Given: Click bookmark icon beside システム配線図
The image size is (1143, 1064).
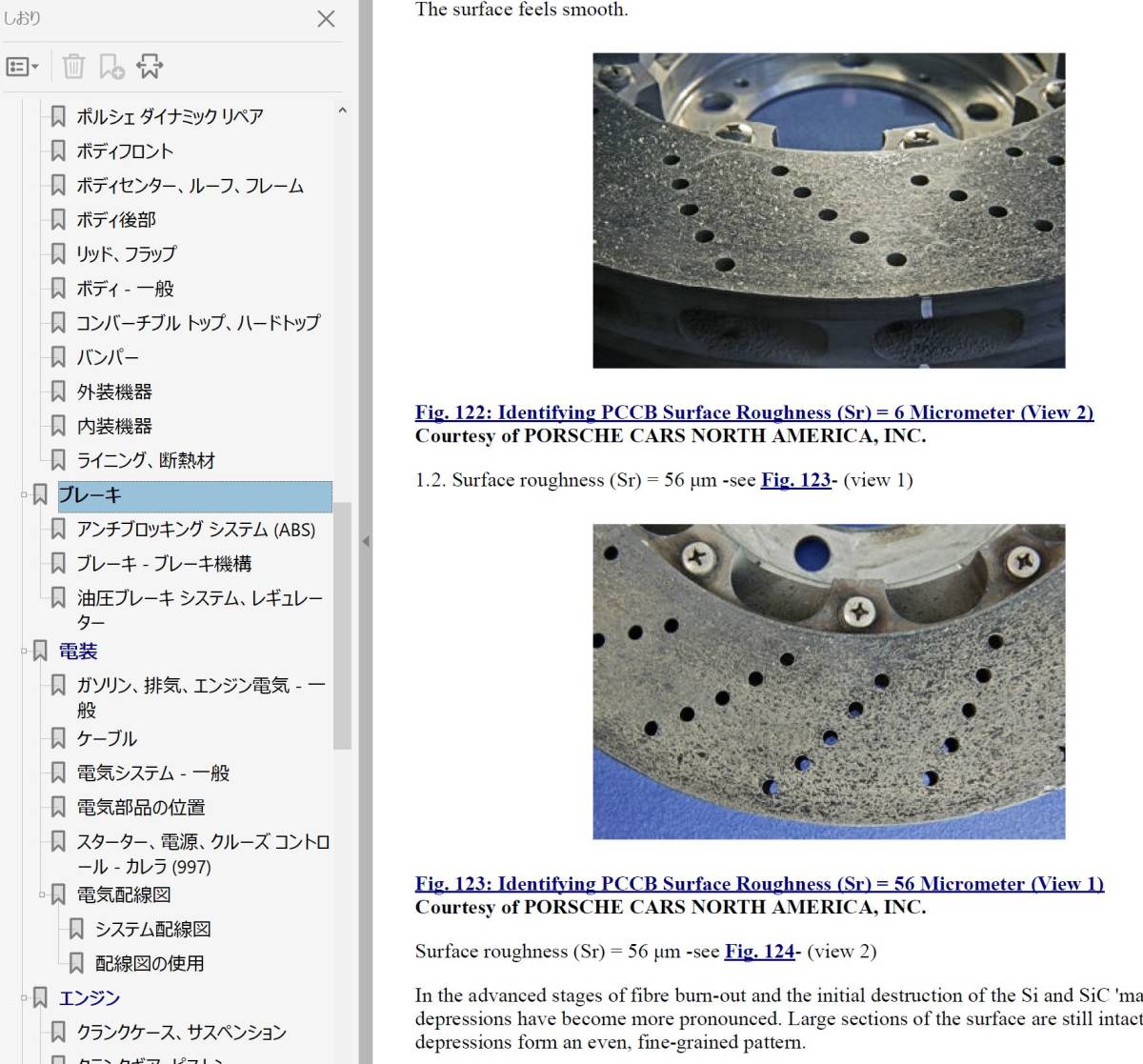Looking at the screenshot, I should [x=76, y=929].
